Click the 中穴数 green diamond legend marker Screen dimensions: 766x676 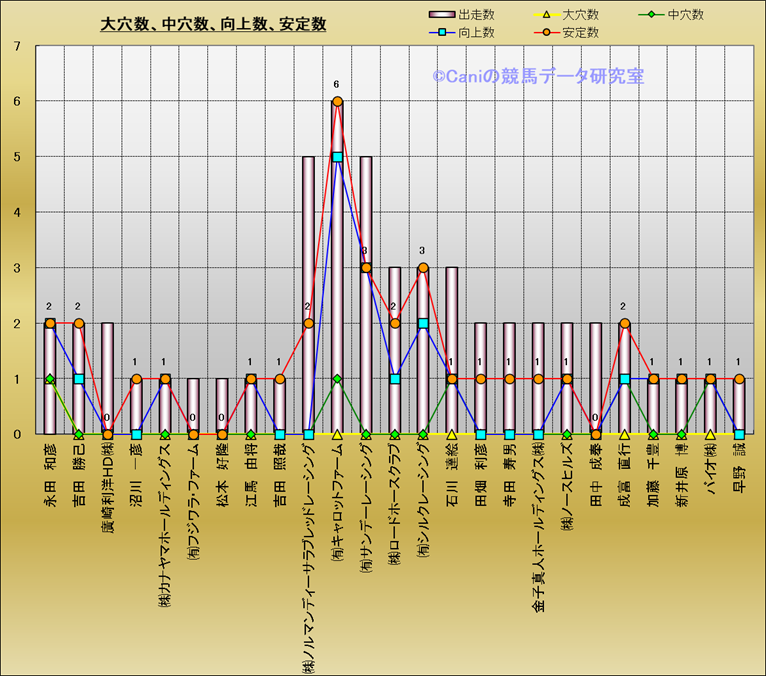(650, 15)
